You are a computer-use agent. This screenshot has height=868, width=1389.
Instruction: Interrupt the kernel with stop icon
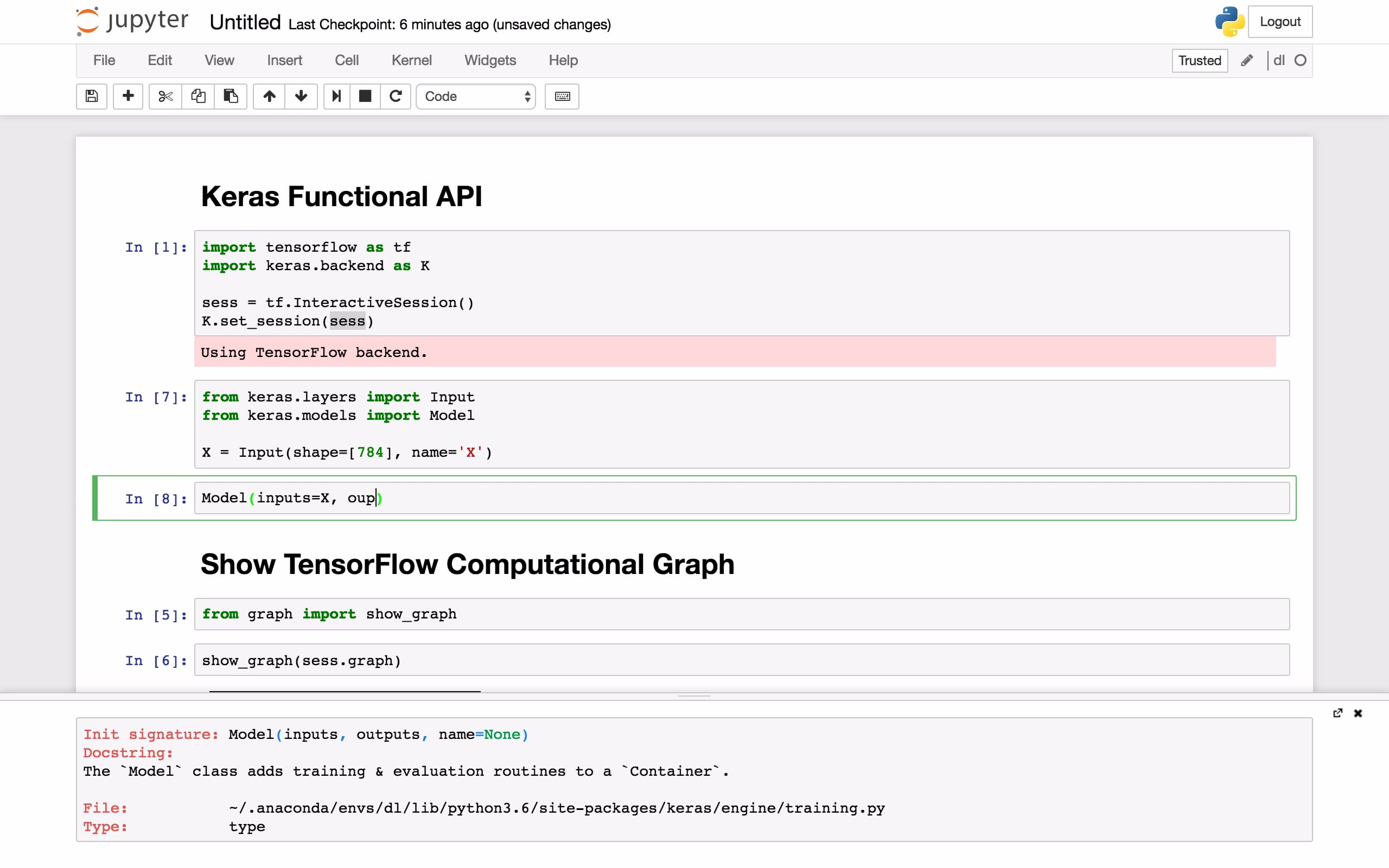click(365, 97)
